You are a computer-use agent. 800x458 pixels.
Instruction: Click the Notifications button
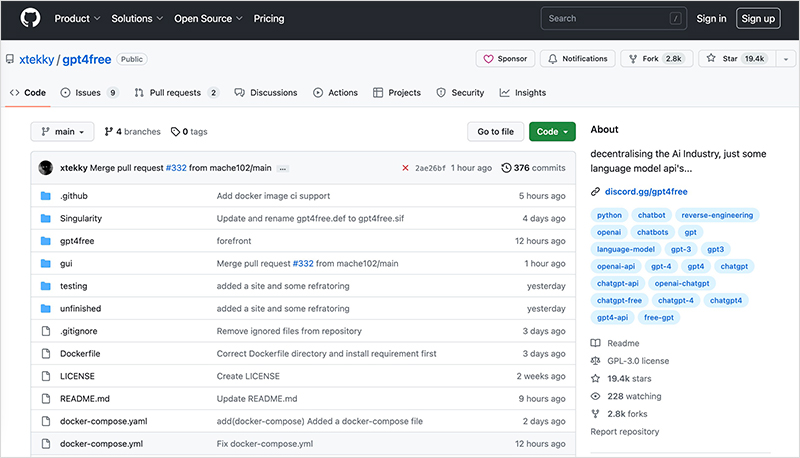(x=578, y=59)
